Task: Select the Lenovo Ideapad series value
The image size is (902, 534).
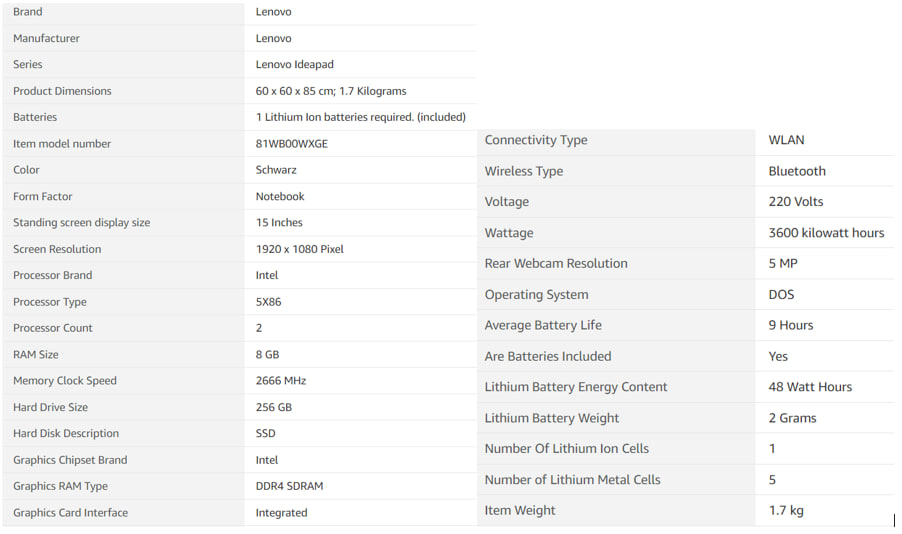Action: pos(295,64)
